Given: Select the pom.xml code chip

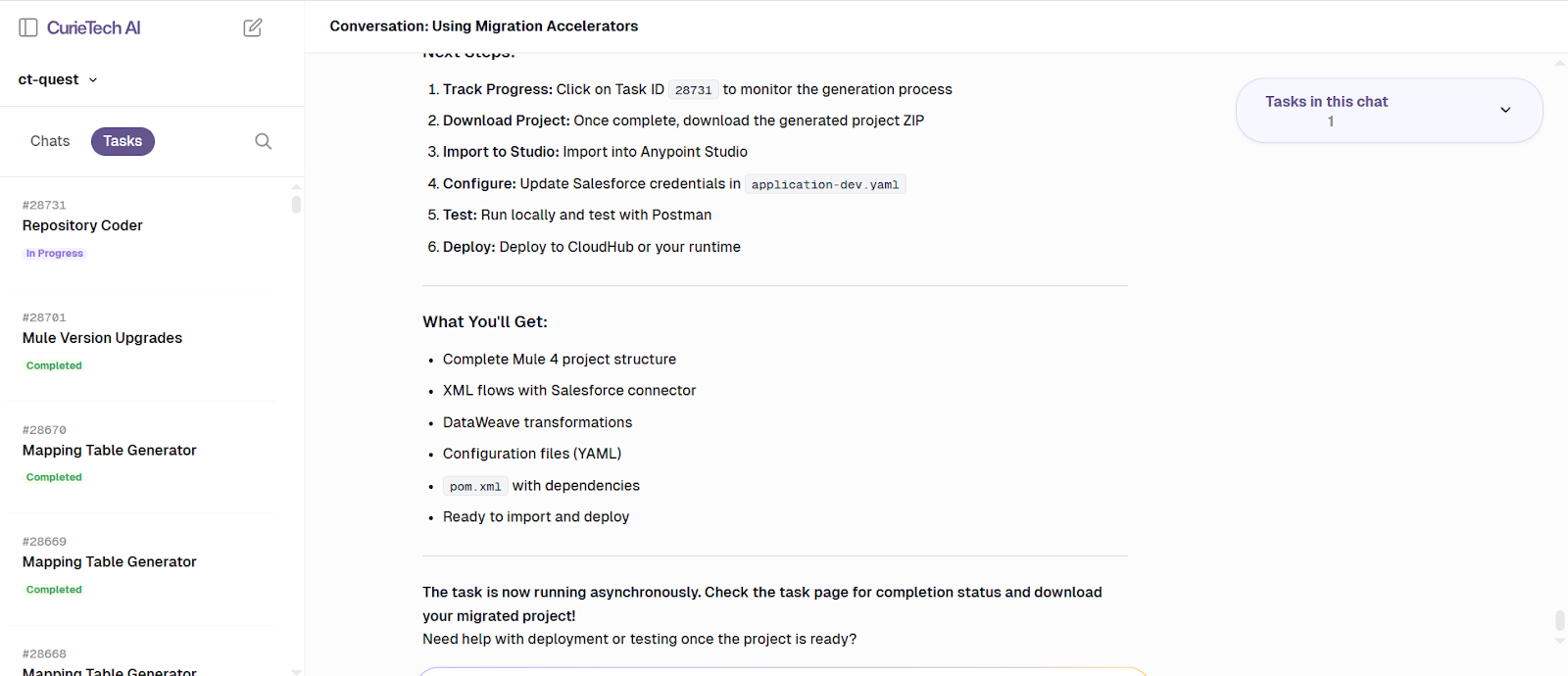Looking at the screenshot, I should 474,485.
